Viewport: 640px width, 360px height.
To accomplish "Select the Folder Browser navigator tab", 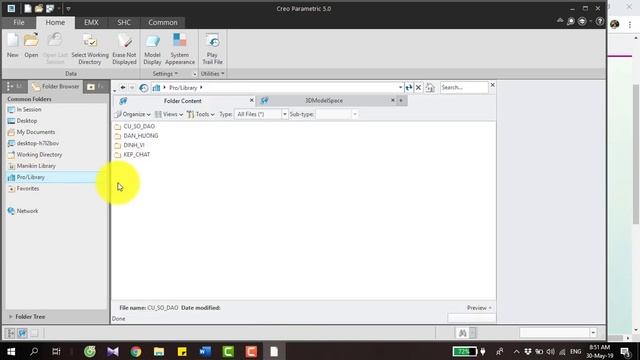I will (x=56, y=87).
